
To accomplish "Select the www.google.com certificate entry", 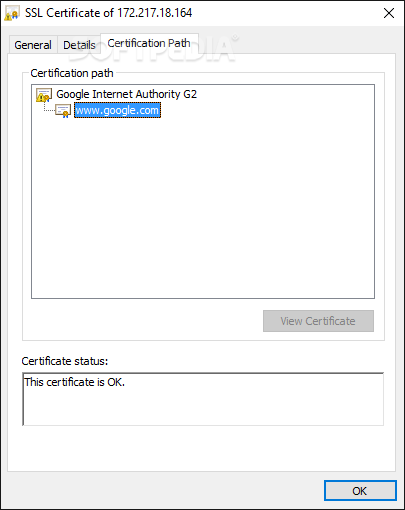I will [x=117, y=110].
